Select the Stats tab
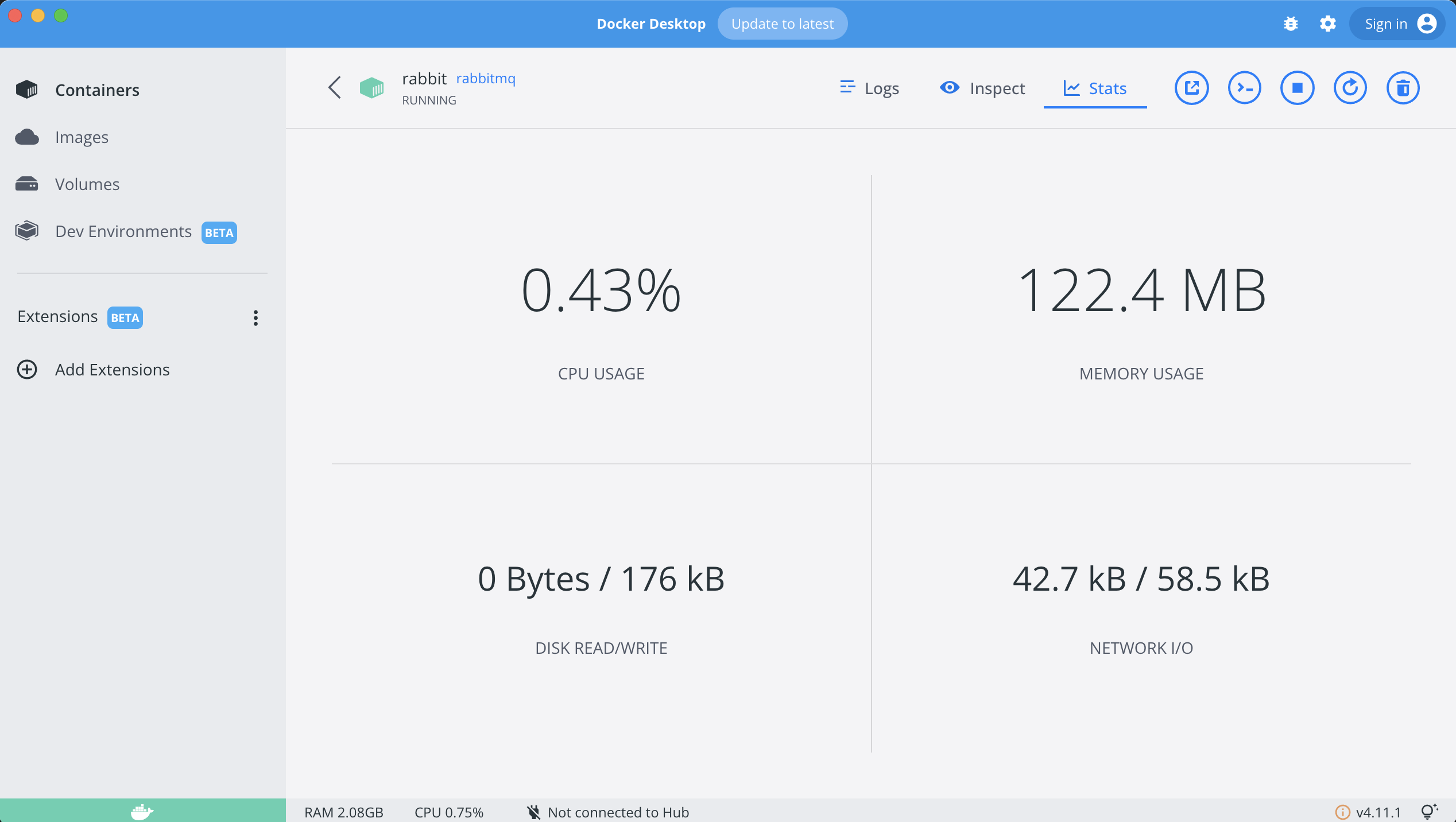The image size is (1456, 822). [x=1095, y=88]
